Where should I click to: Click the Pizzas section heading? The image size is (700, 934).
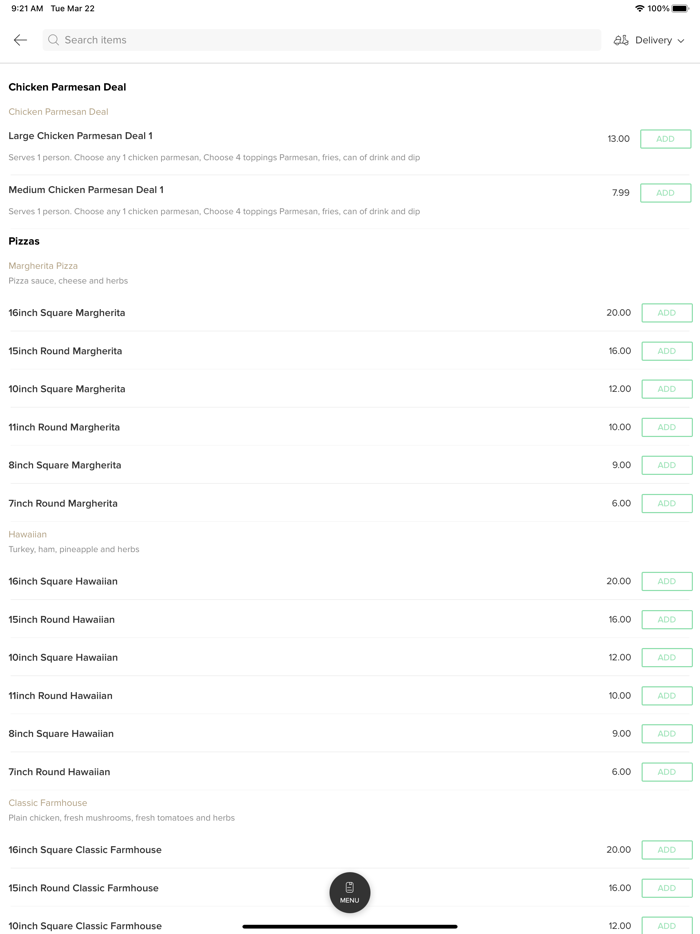(x=24, y=241)
